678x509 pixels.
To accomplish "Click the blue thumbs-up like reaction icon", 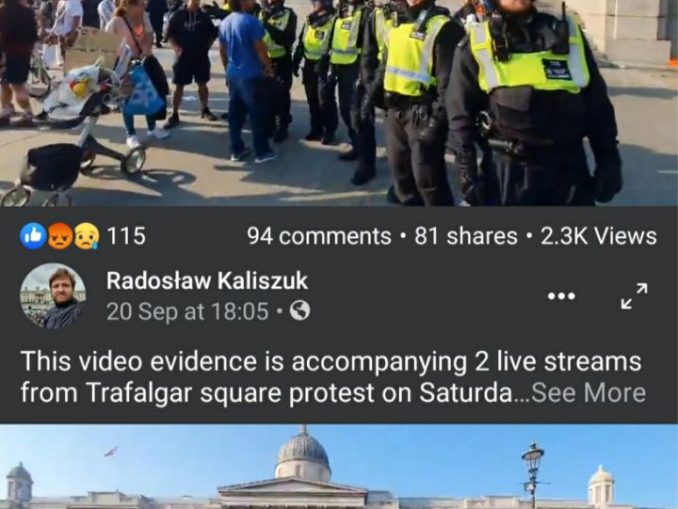I will (x=33, y=236).
